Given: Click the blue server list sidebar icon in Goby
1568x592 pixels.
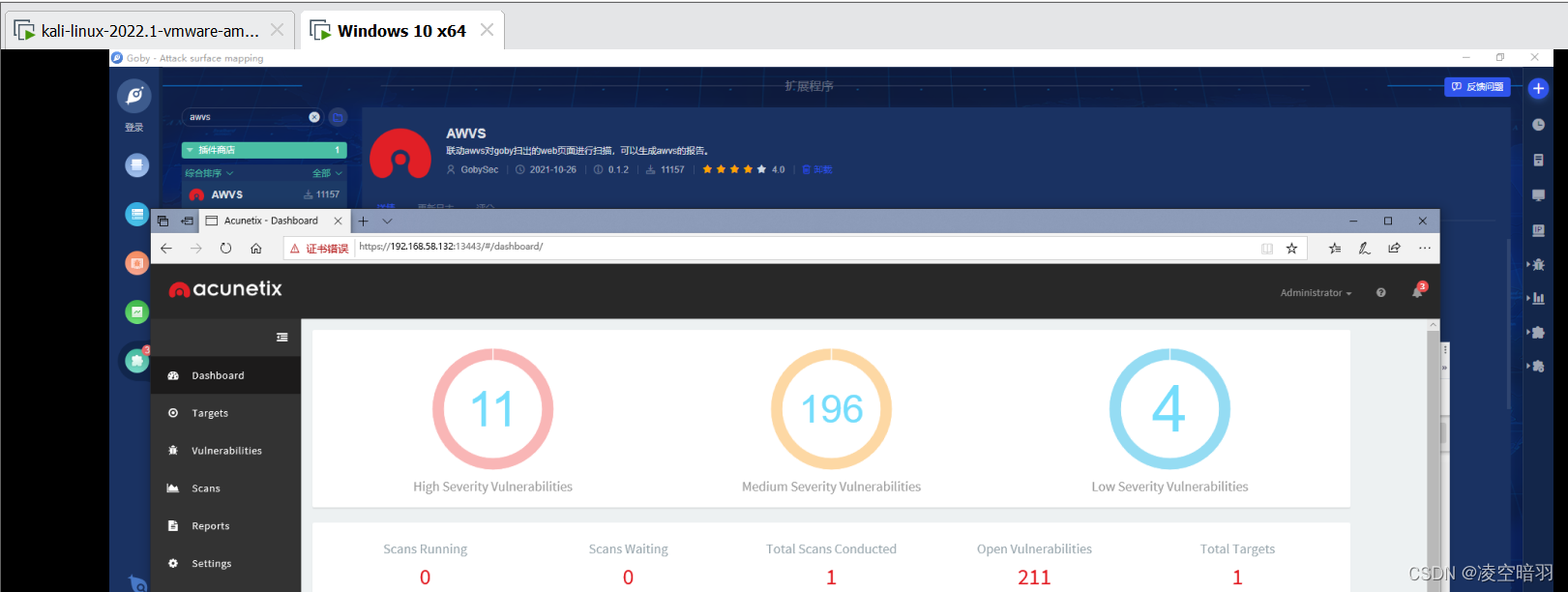Looking at the screenshot, I should point(136,215).
